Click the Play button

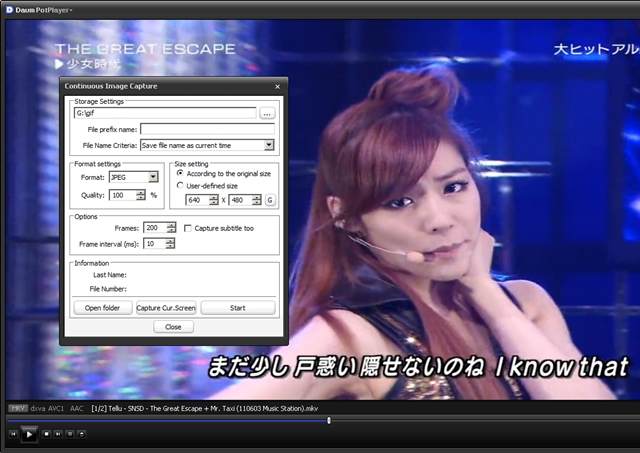tap(29, 435)
